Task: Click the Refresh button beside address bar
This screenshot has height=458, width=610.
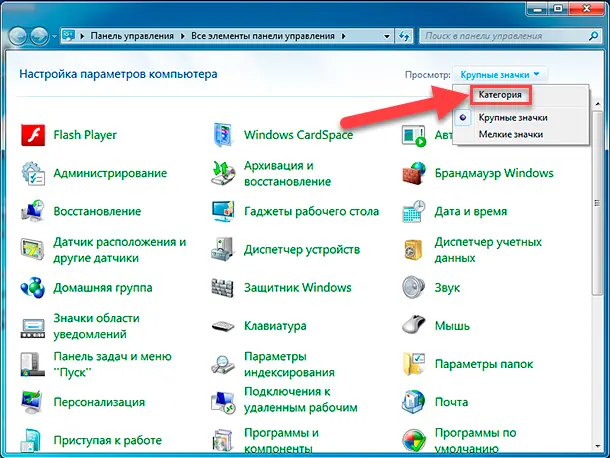Action: pyautogui.click(x=404, y=36)
